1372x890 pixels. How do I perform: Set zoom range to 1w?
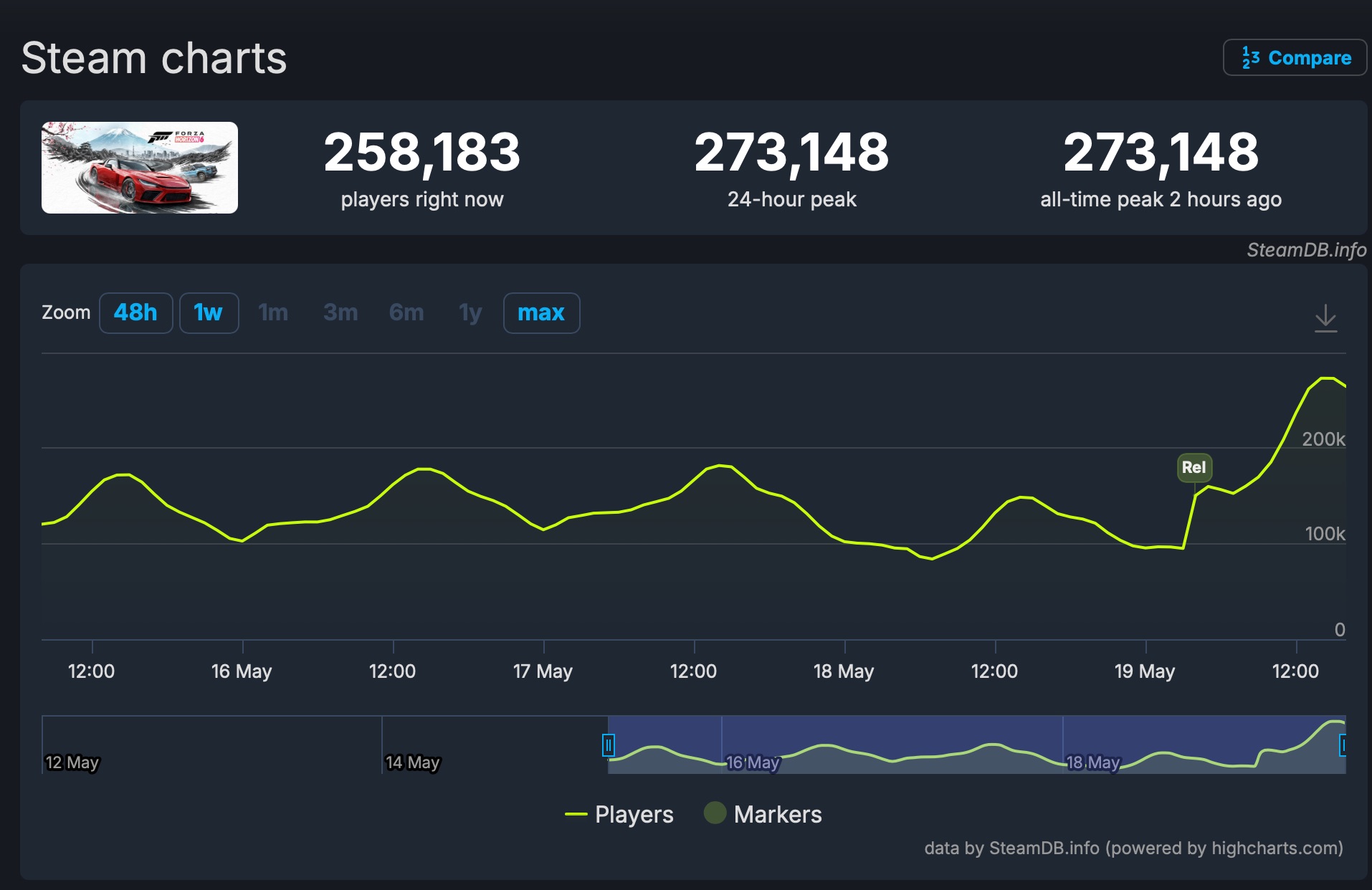point(209,313)
